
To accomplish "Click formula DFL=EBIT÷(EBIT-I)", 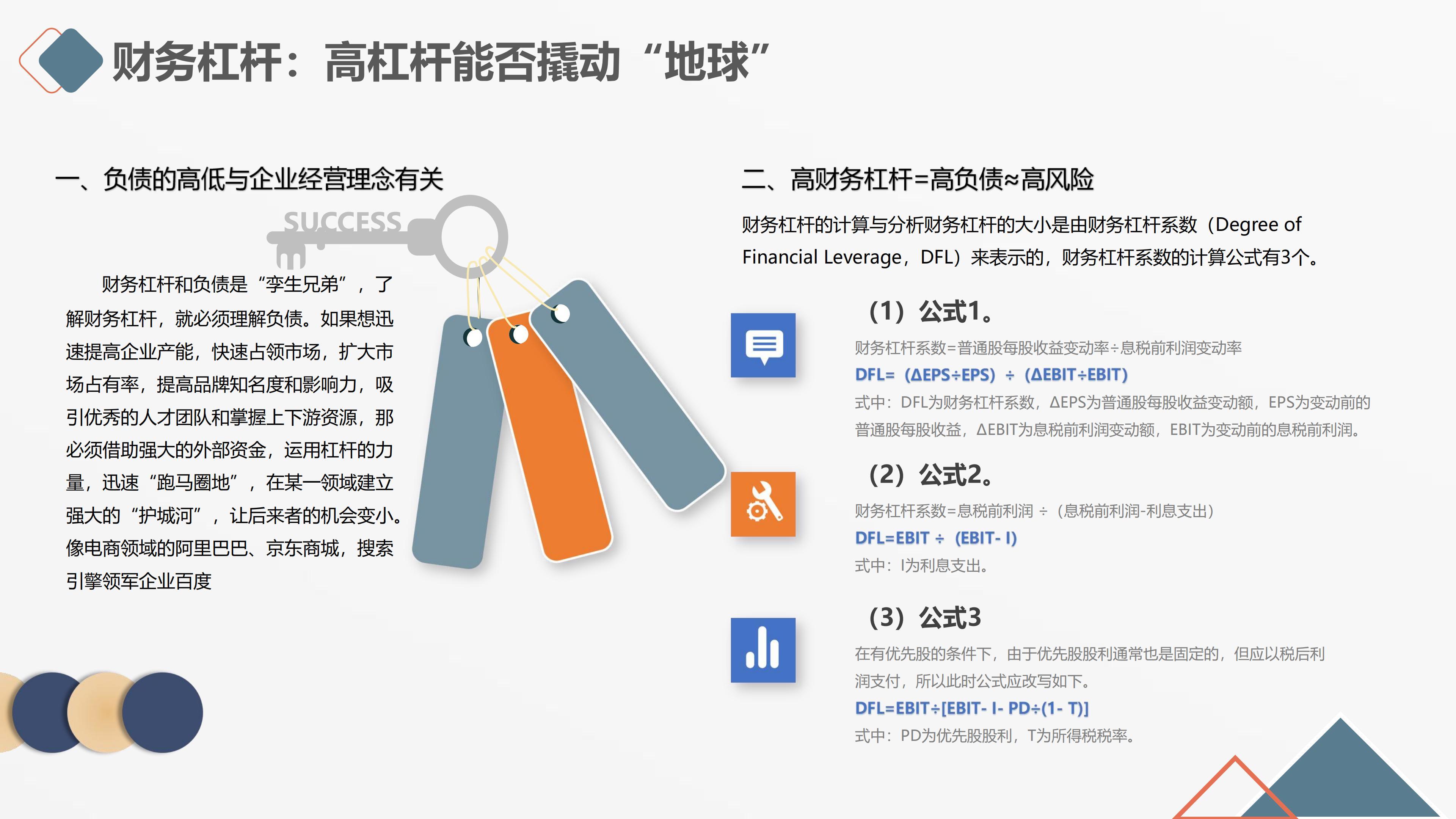I will (x=935, y=538).
